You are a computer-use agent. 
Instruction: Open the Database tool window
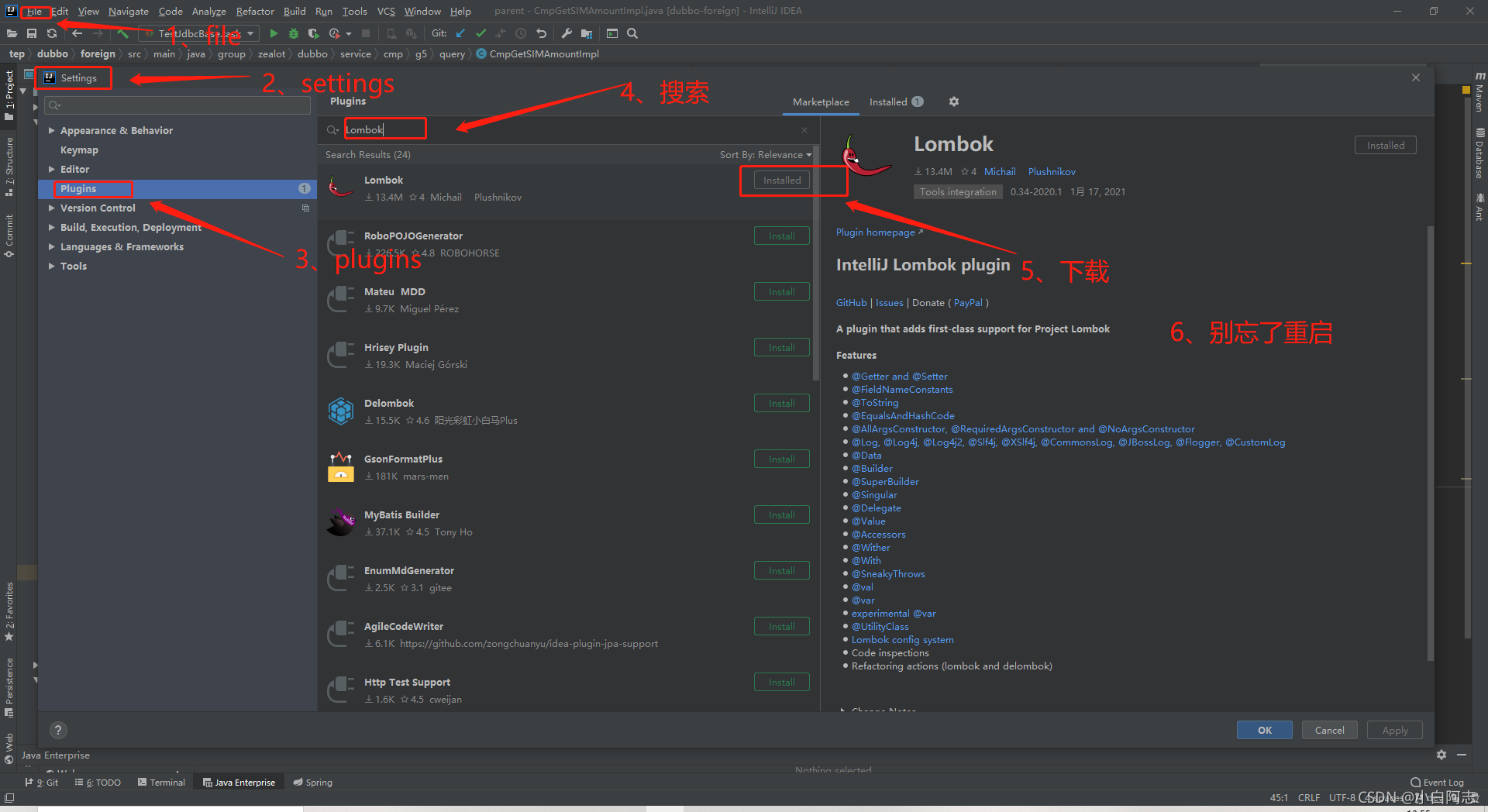1480,151
